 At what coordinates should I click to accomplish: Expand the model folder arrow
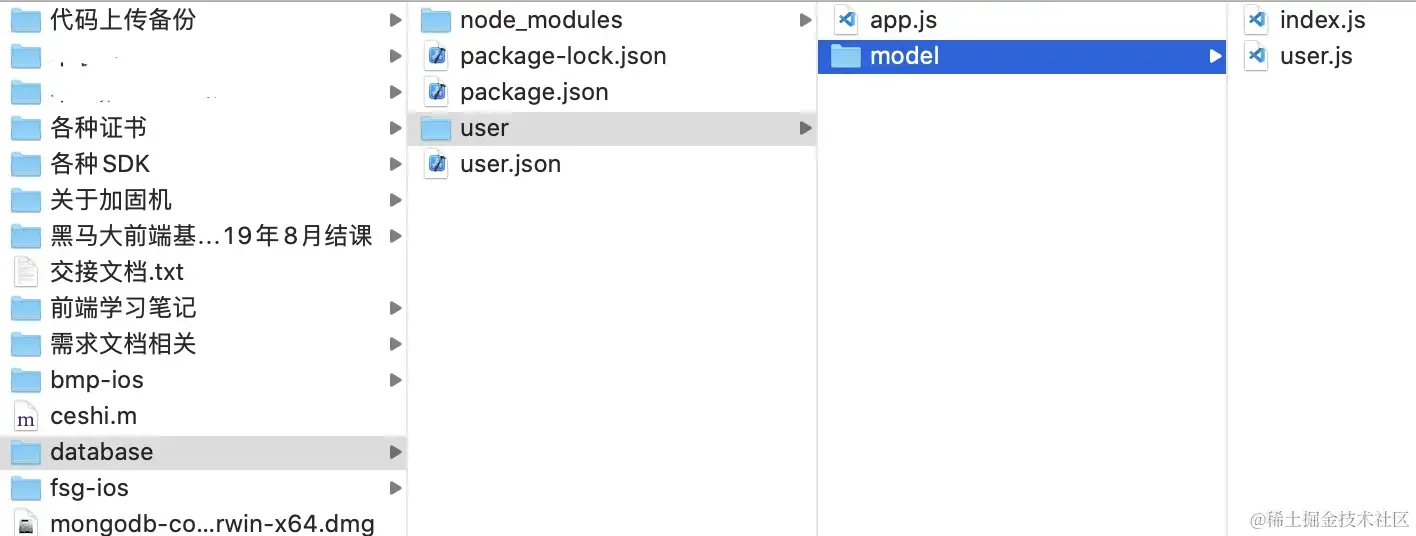(x=1215, y=56)
